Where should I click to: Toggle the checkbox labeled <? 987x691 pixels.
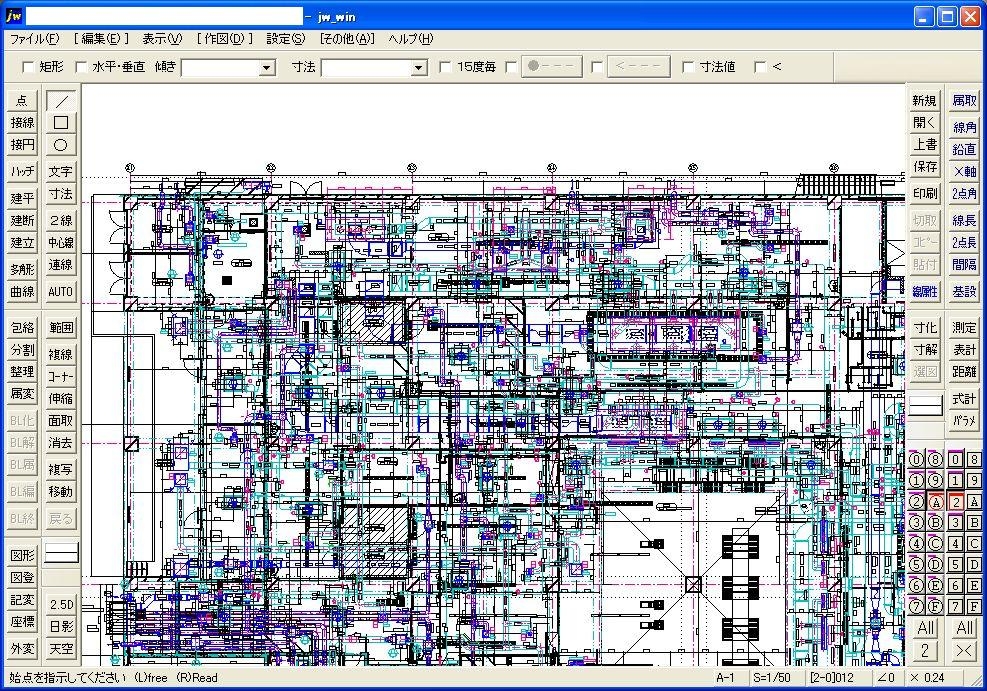pyautogui.click(x=760, y=67)
